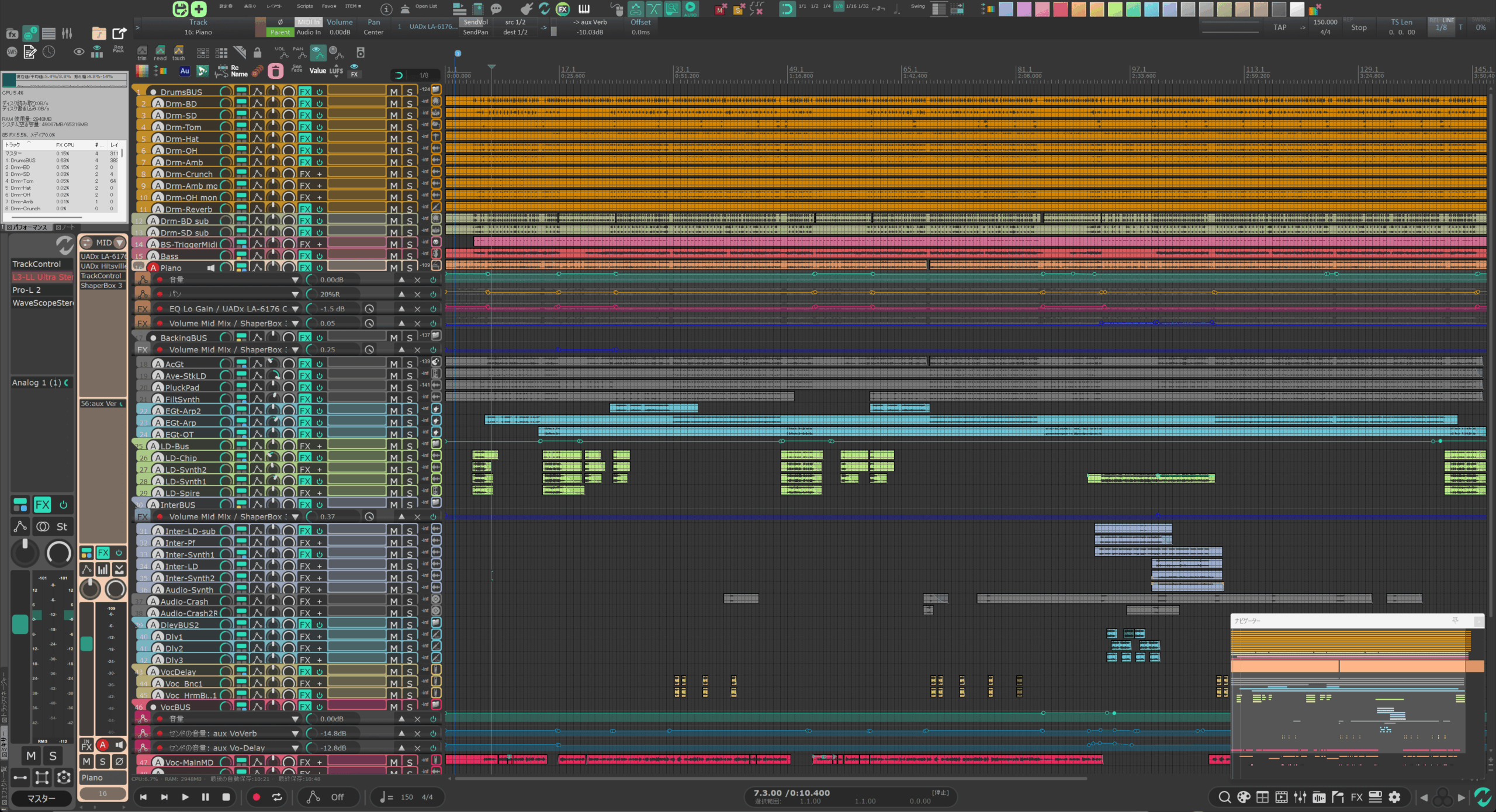
Task: Click the lock icon in toolbar
Action: click(257, 53)
